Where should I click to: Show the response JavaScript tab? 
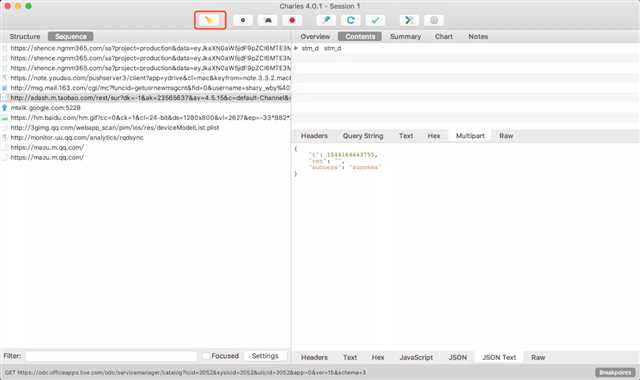click(416, 357)
